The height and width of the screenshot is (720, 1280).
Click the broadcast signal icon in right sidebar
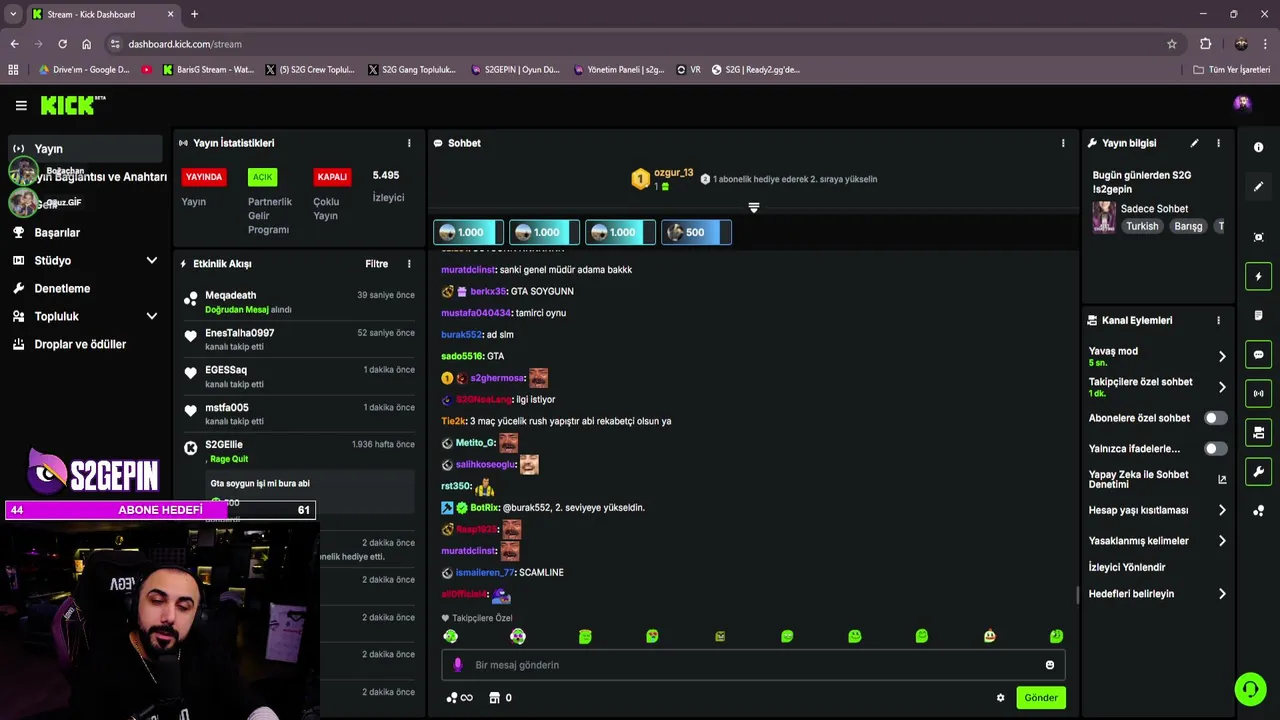tap(1258, 393)
